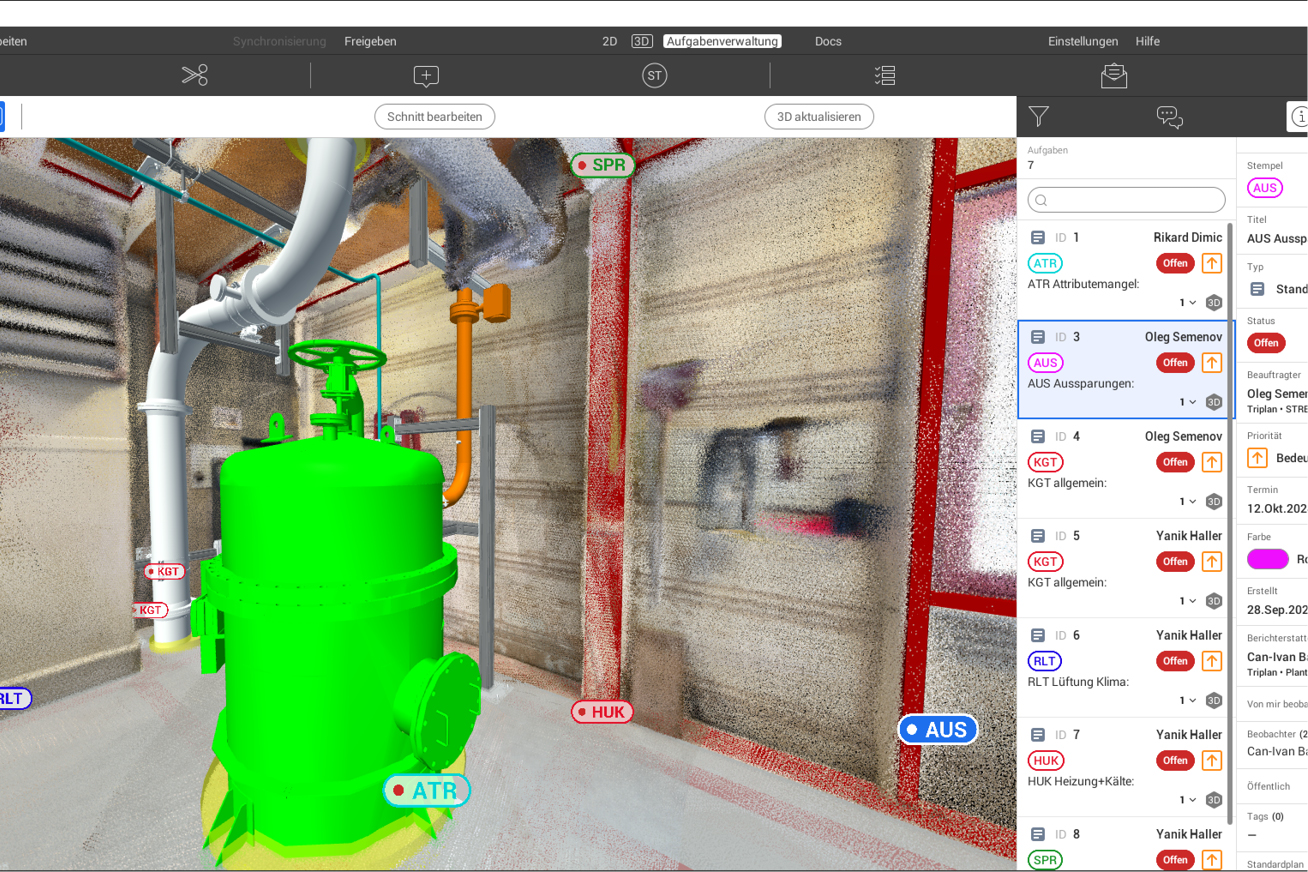This screenshot has height=872, width=1308.
Task: Expand the count dropdown on task ID 5
Action: [x=1187, y=601]
